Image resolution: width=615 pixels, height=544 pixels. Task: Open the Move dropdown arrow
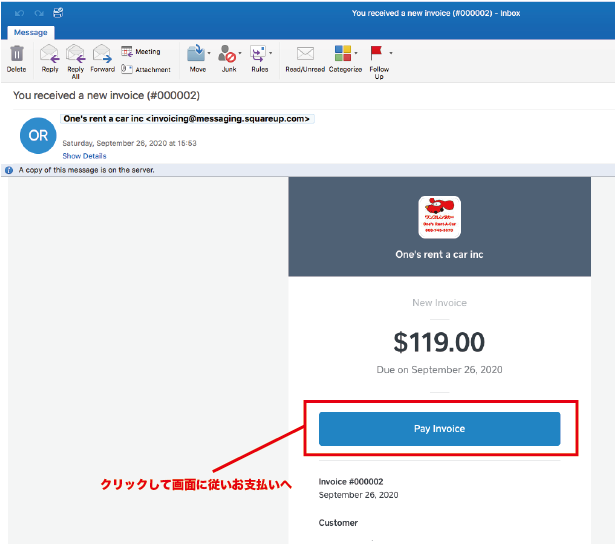[210, 52]
